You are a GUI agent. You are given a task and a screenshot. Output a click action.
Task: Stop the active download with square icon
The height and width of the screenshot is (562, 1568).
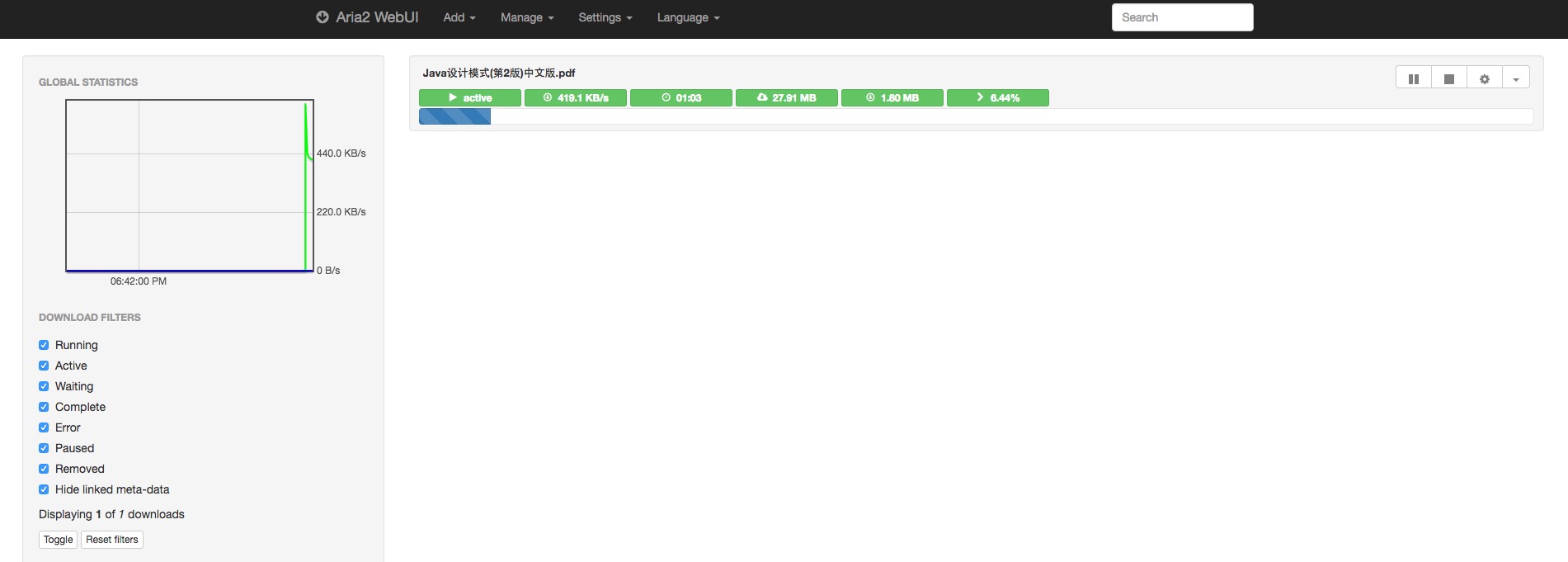1448,78
